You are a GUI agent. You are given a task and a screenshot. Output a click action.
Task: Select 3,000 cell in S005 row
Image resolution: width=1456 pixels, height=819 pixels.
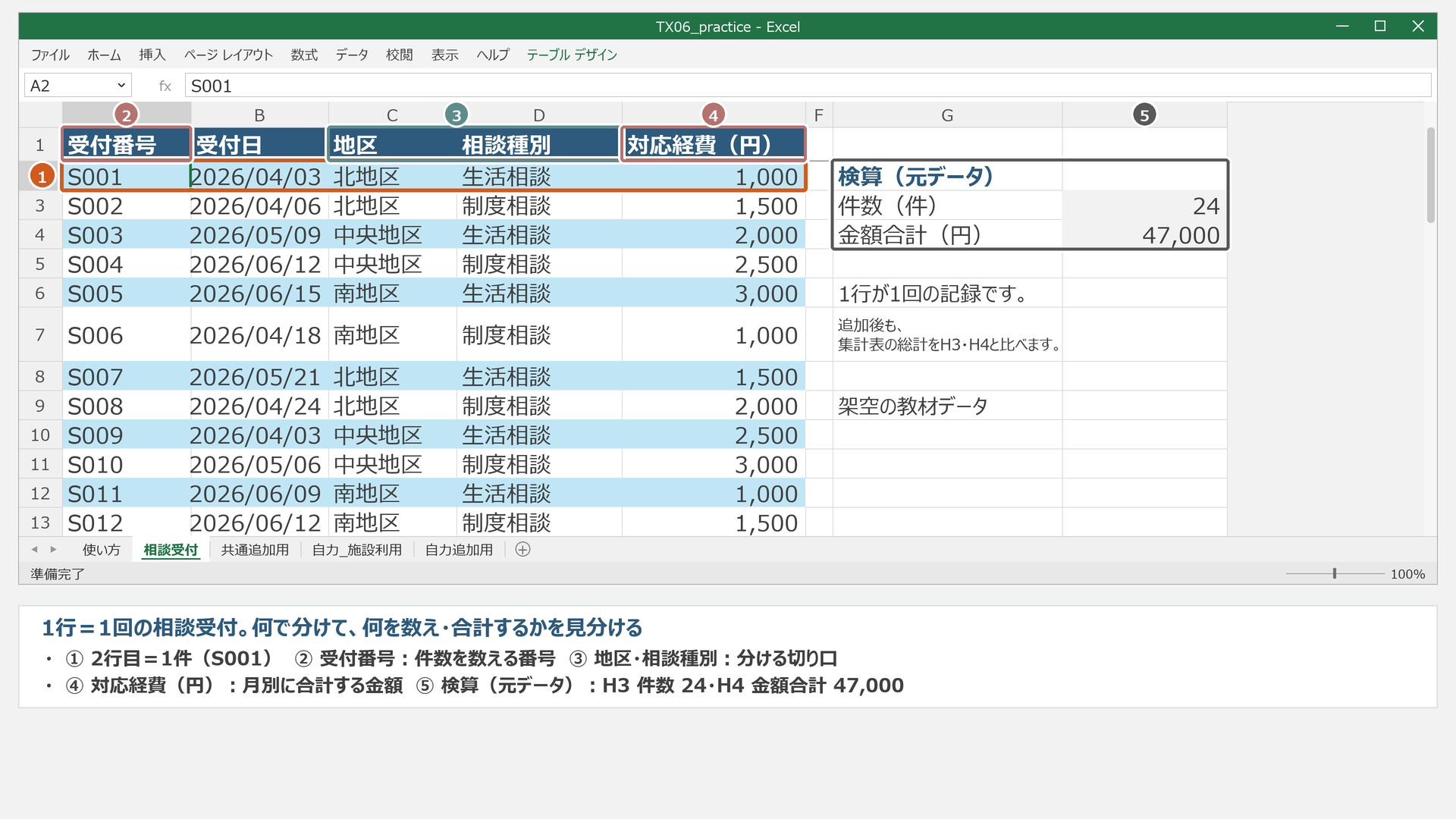click(x=713, y=293)
